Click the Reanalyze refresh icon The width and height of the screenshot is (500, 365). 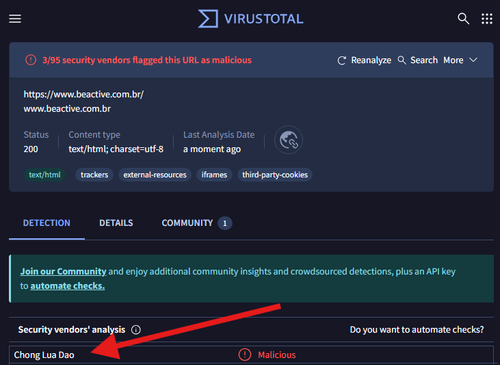coord(342,60)
